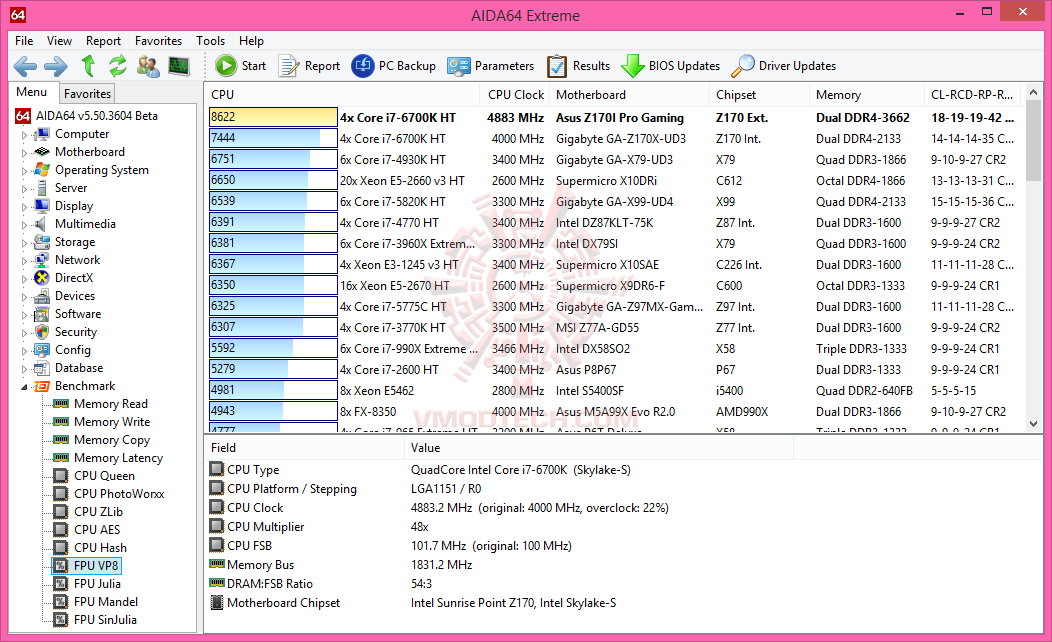Click the results list scroll-up arrow
This screenshot has width=1052, height=642.
point(1033,92)
